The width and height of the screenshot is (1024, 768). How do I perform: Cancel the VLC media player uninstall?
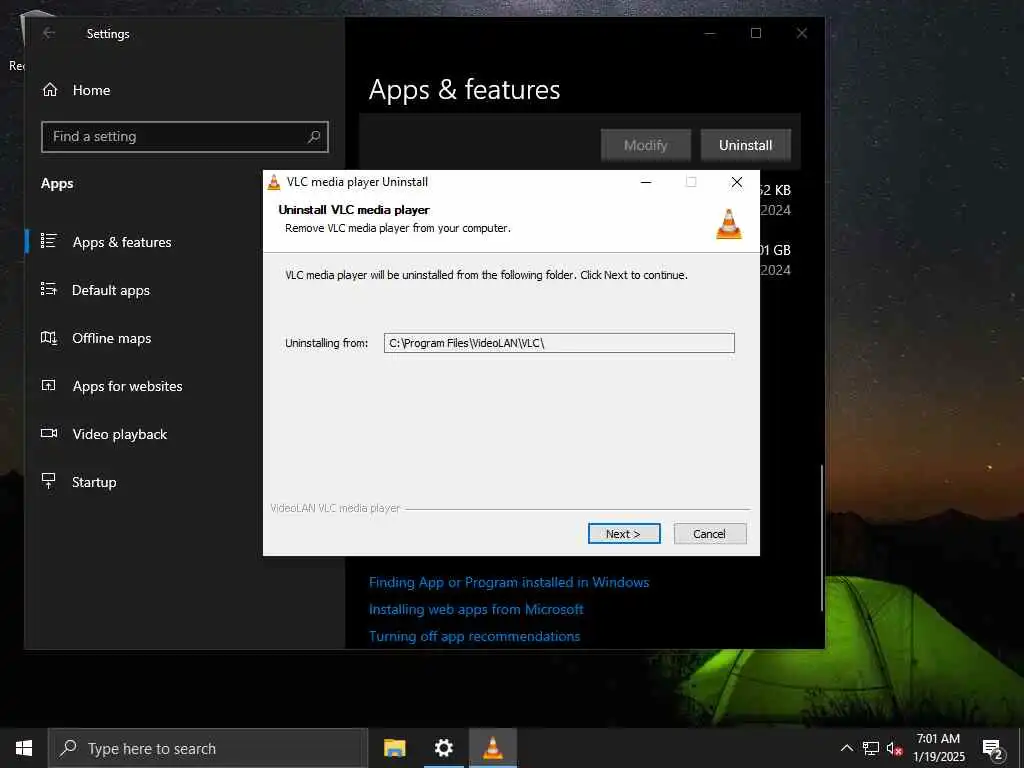pyautogui.click(x=710, y=534)
